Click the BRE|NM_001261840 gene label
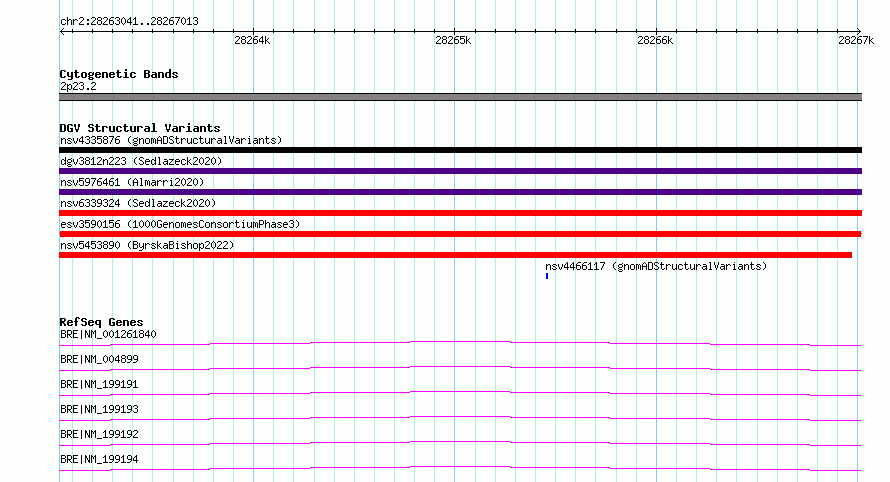This screenshot has height=482, width=890. point(108,334)
